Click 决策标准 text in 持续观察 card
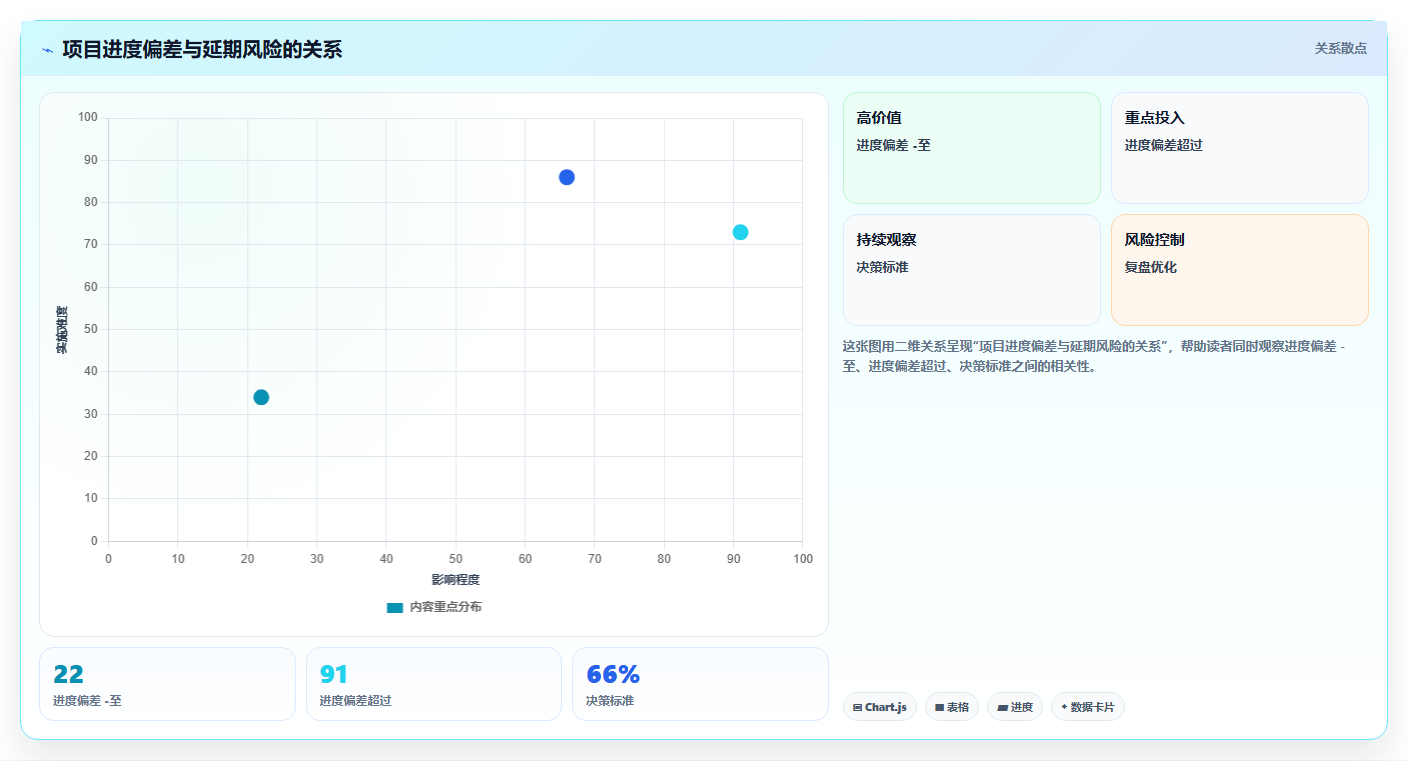 883,268
